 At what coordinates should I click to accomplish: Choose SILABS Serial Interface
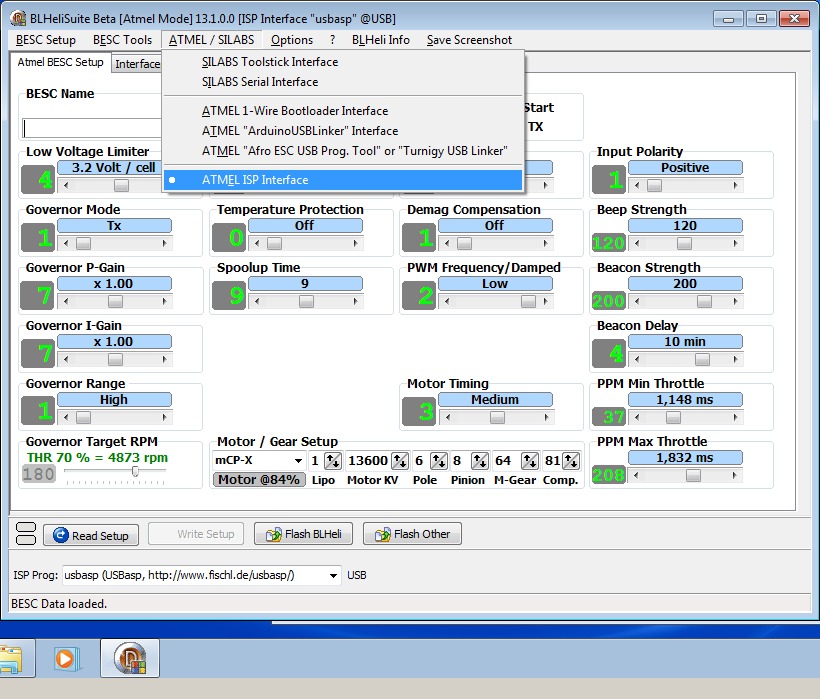click(x=343, y=82)
